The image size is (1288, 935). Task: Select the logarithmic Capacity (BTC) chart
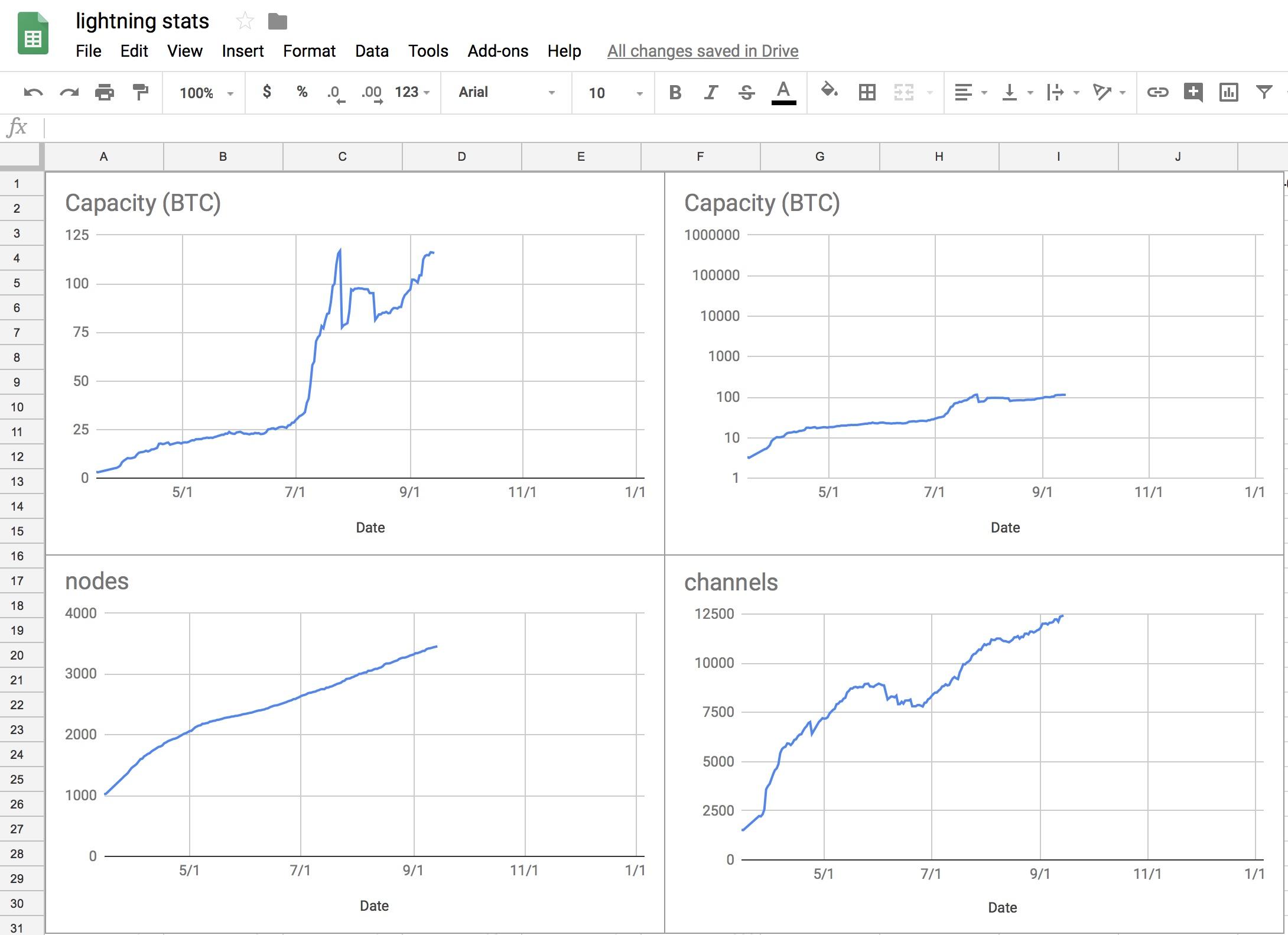(x=974, y=363)
